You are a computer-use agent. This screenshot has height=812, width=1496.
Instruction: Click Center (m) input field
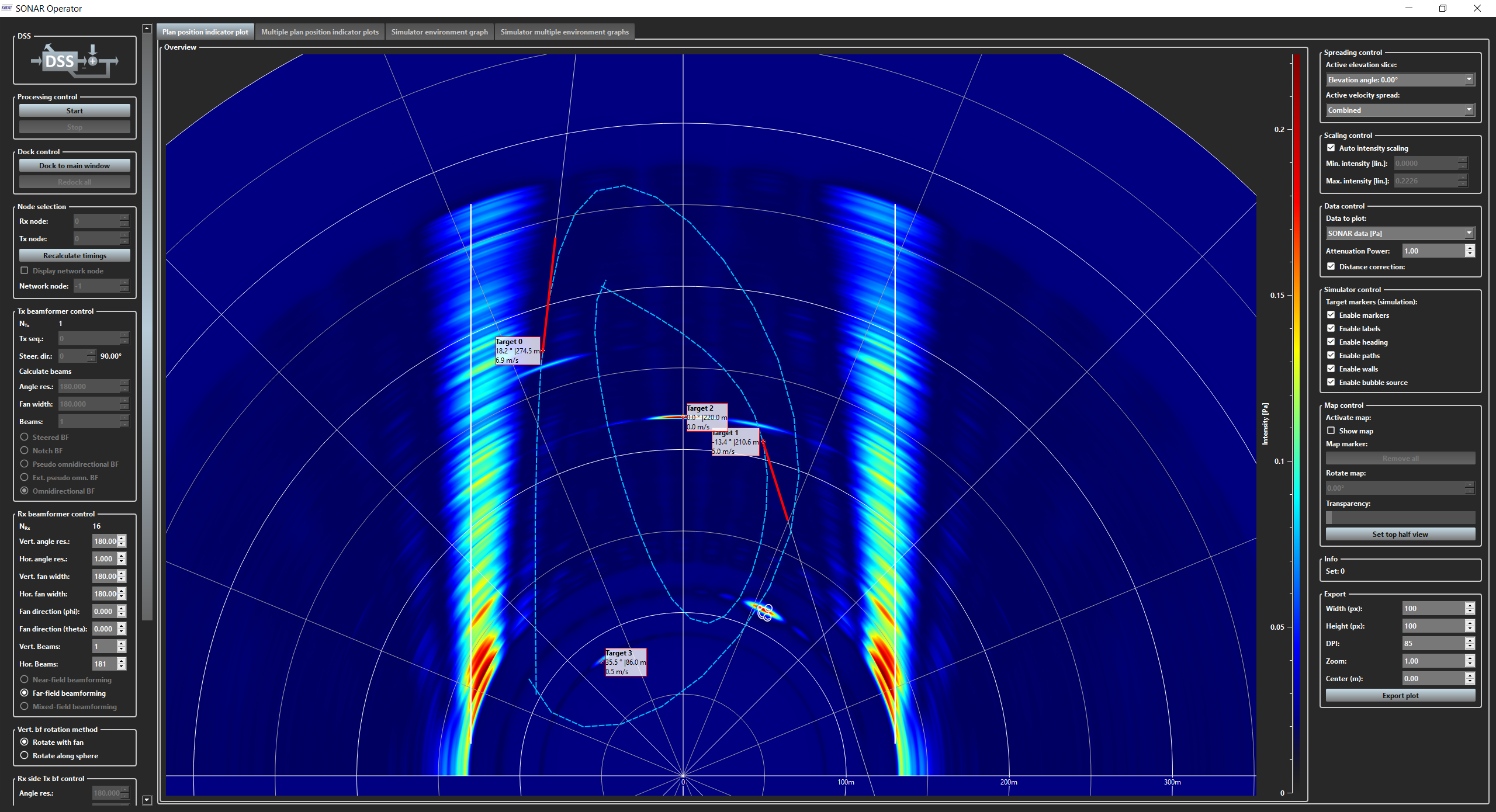pyautogui.click(x=1434, y=678)
